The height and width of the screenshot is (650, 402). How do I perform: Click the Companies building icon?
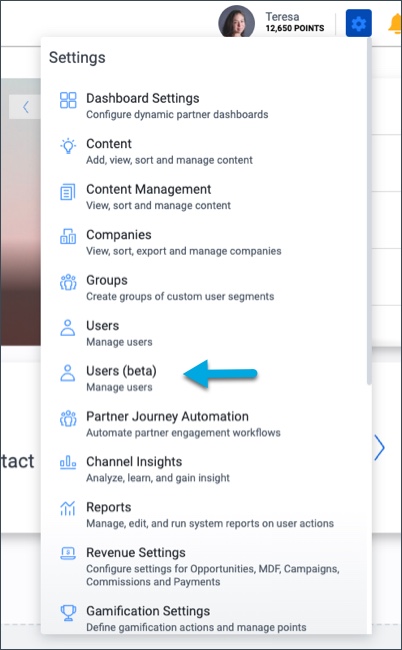click(68, 236)
